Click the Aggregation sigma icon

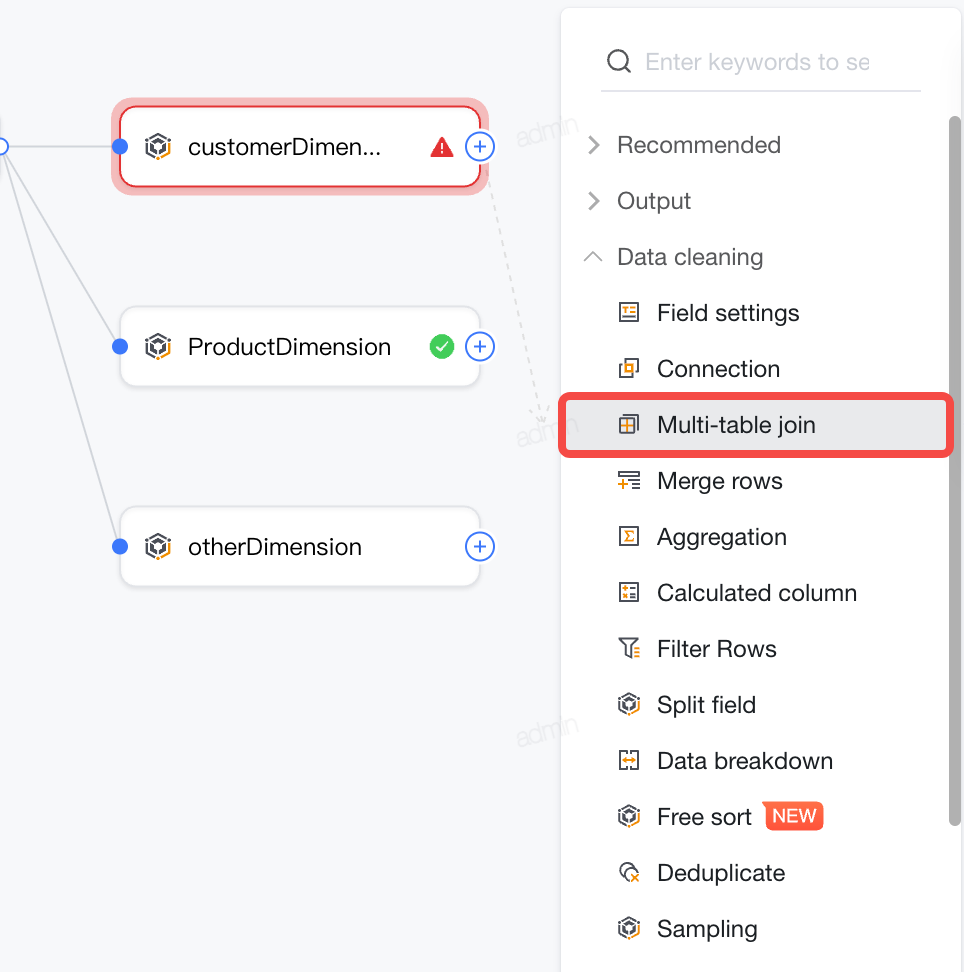(x=629, y=536)
